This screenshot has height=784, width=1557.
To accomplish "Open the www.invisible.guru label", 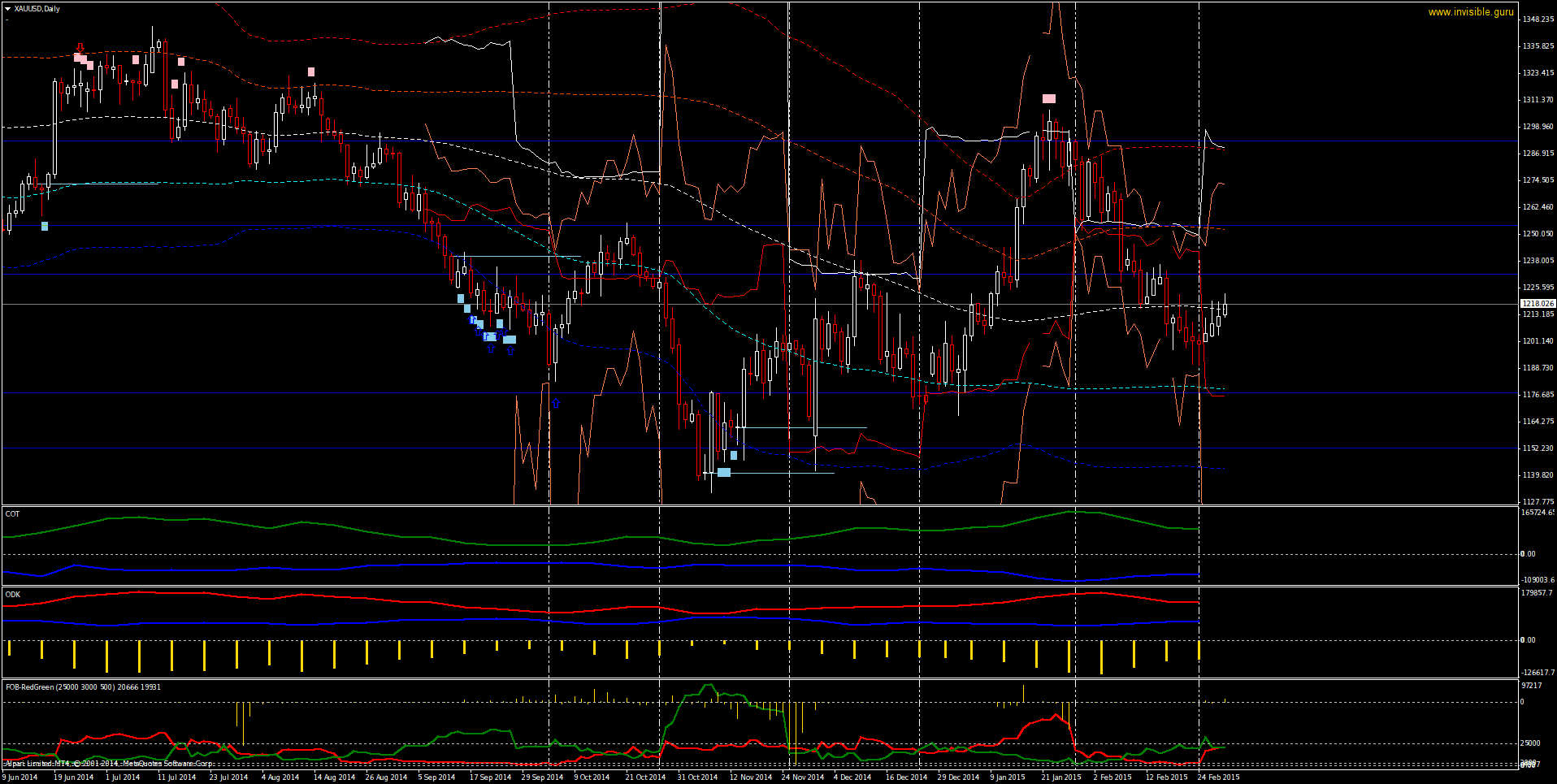I will tap(1471, 12).
